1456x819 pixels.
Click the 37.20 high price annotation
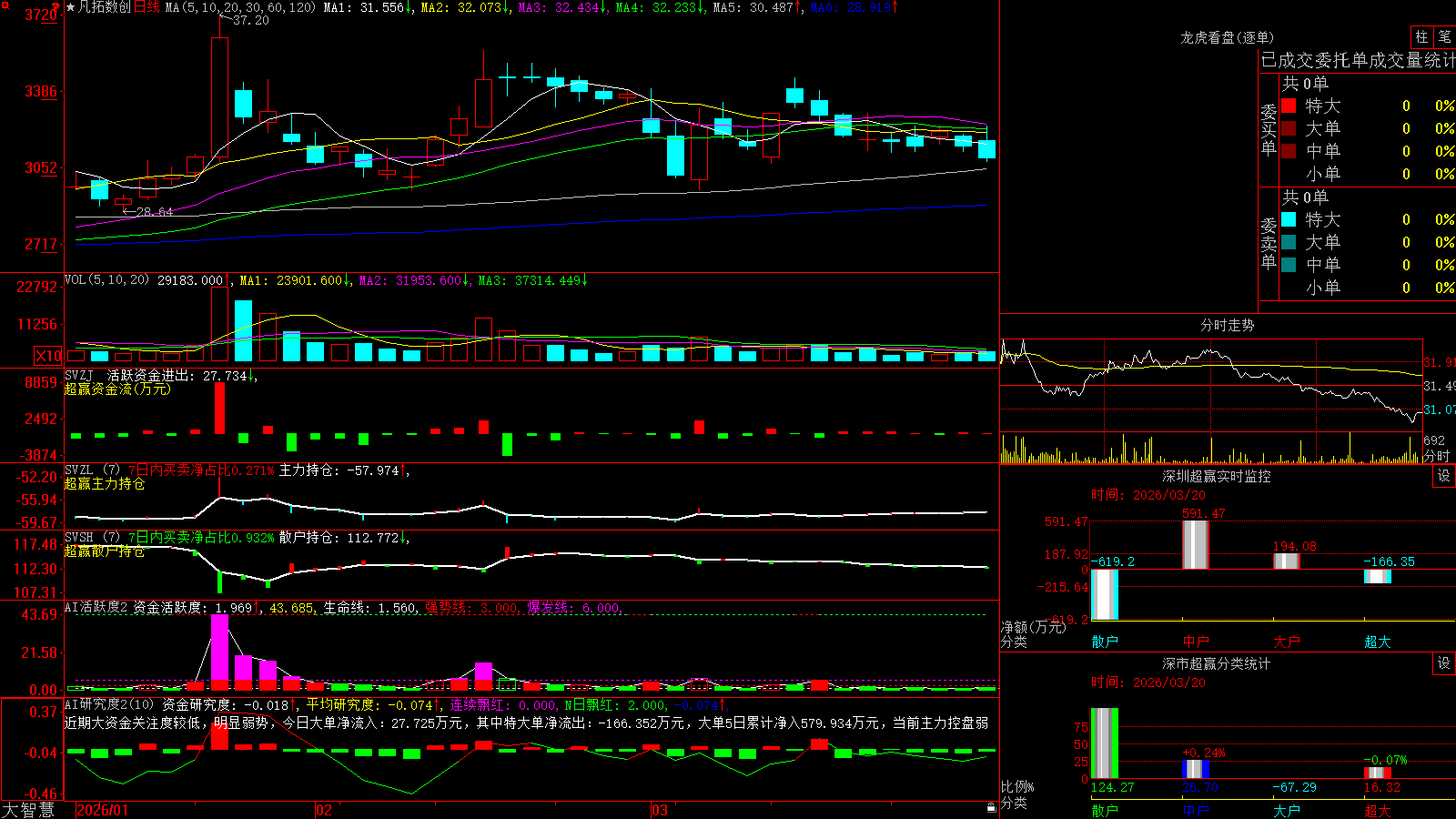[250, 20]
